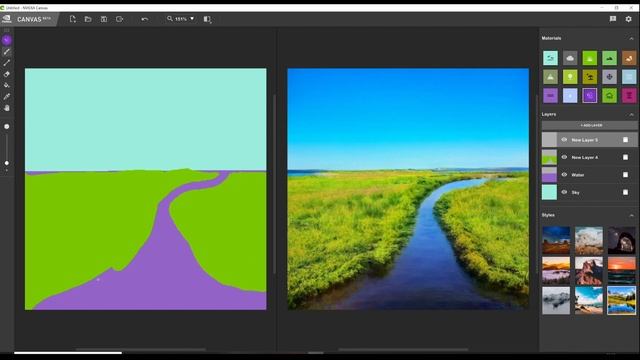
Task: Apply the dark cave arch style
Action: coord(622,240)
